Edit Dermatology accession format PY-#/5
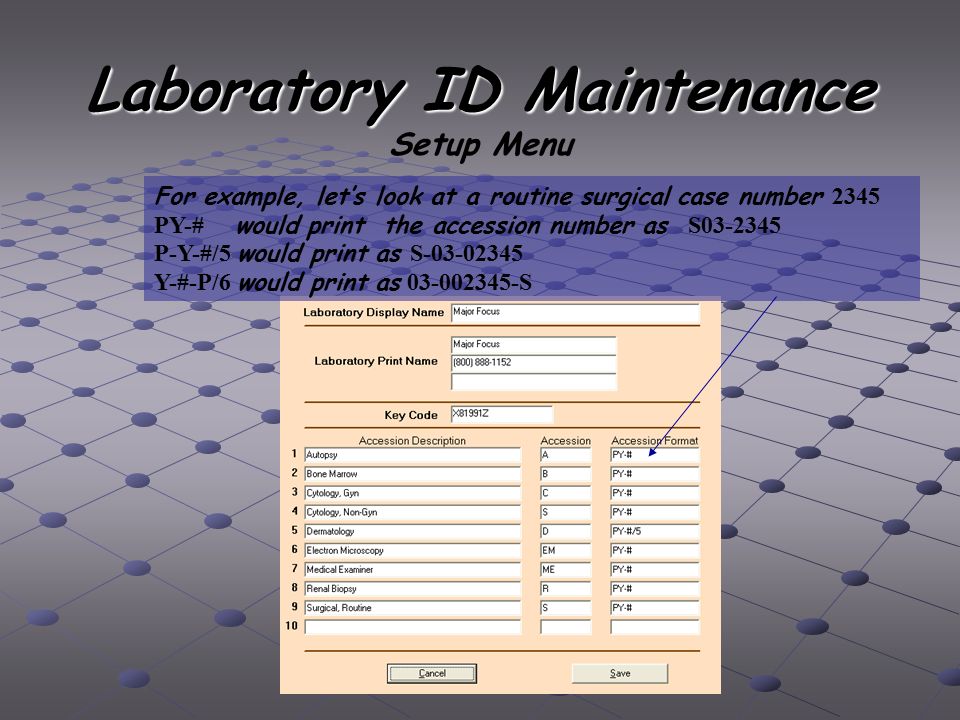Viewport: 960px width, 720px height. pyautogui.click(x=654, y=531)
